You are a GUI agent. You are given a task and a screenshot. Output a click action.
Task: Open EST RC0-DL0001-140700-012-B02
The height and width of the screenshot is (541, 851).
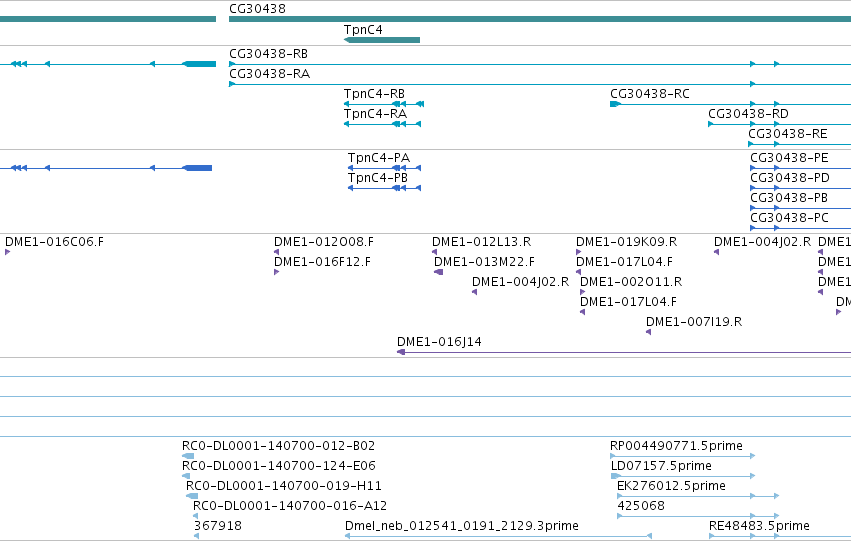(x=188, y=456)
